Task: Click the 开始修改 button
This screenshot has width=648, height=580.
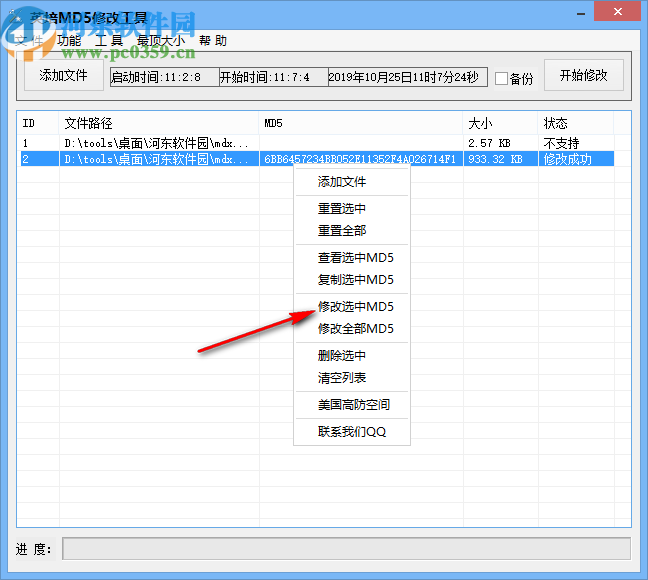Action: (x=584, y=75)
